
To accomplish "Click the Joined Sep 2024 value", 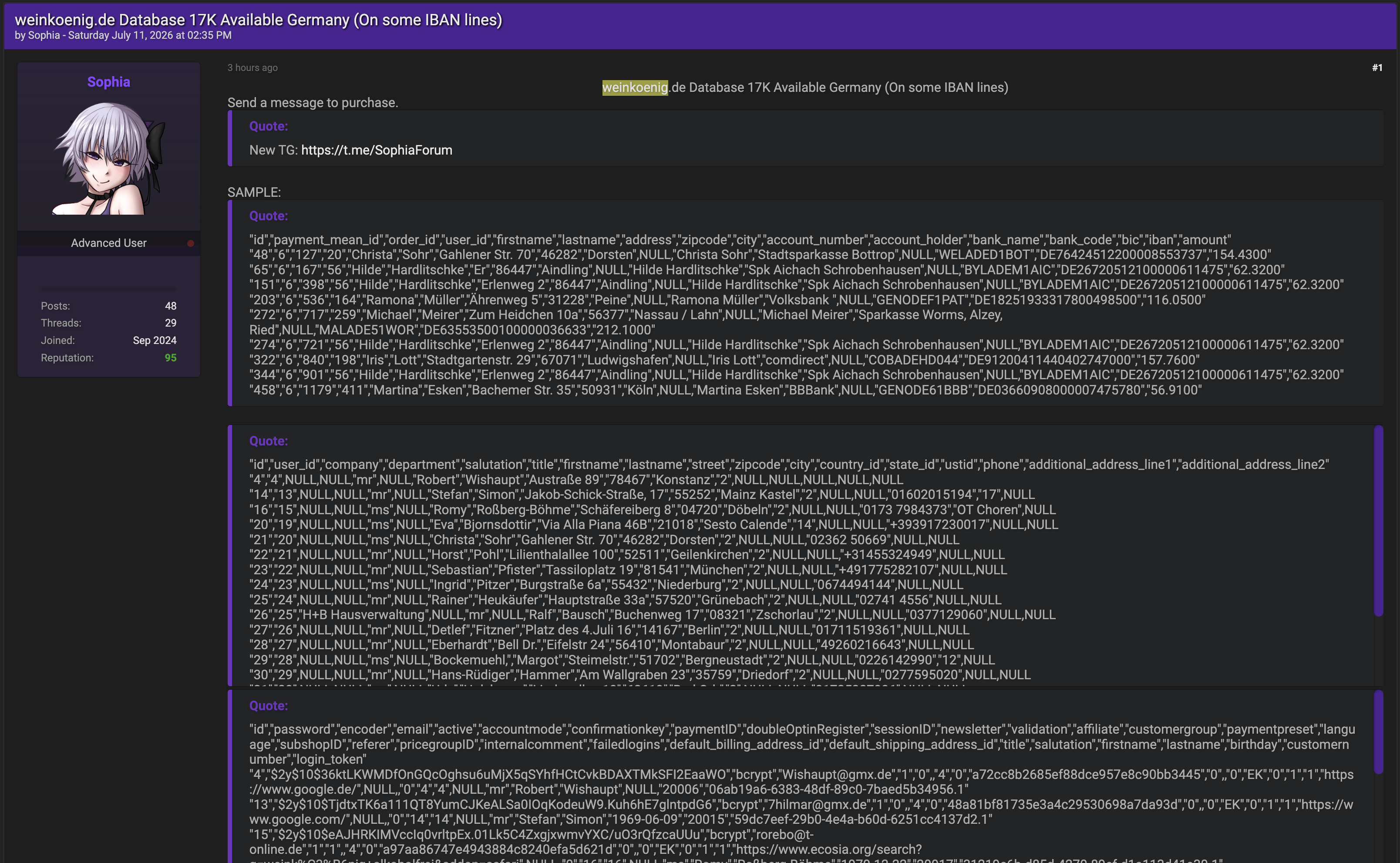I will coord(155,340).
